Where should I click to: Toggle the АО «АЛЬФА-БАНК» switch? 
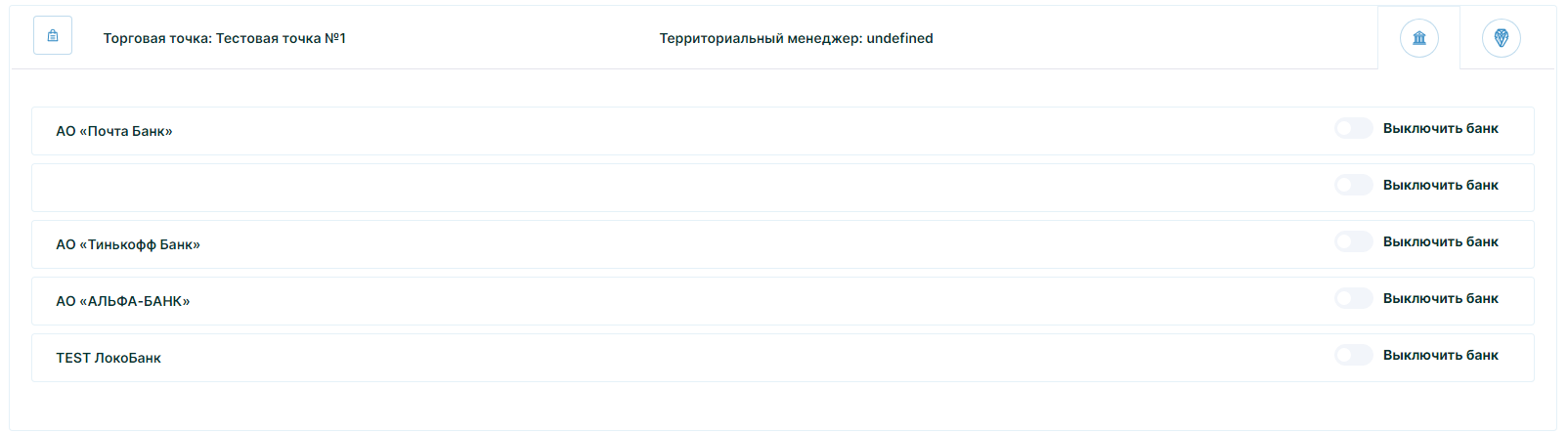coord(1354,298)
